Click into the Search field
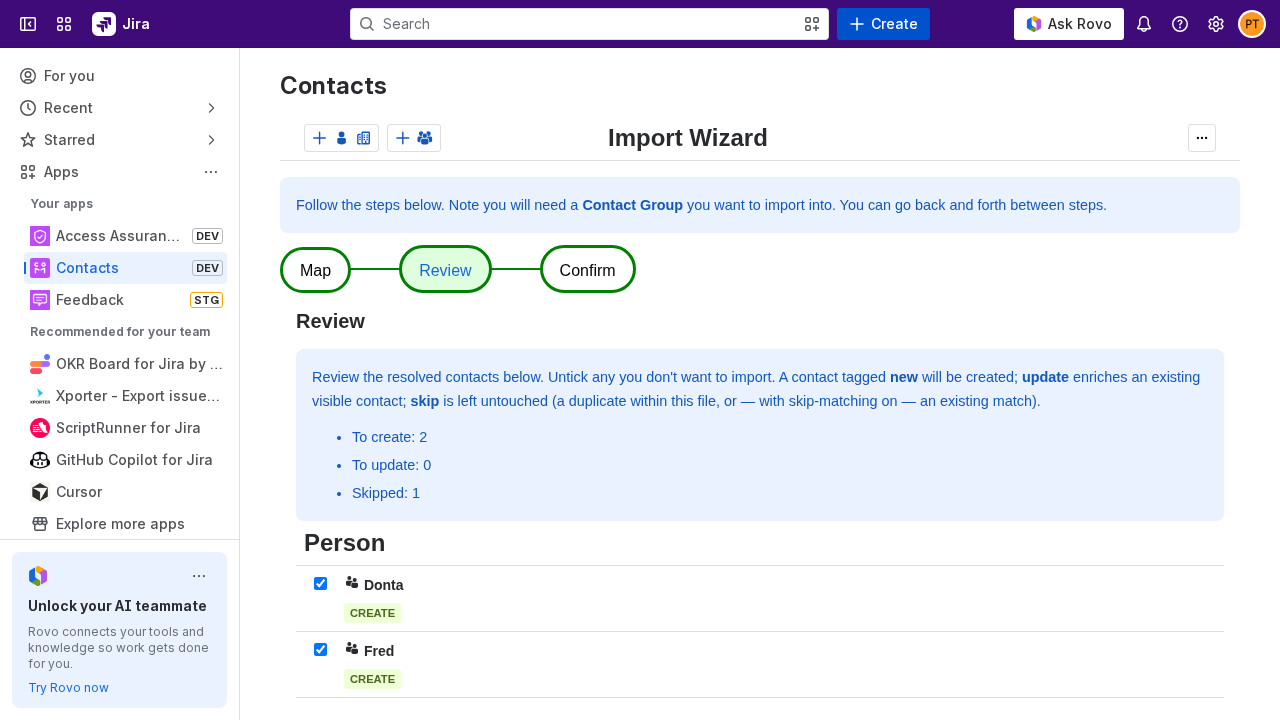Image resolution: width=1280 pixels, height=720 pixels. point(589,24)
